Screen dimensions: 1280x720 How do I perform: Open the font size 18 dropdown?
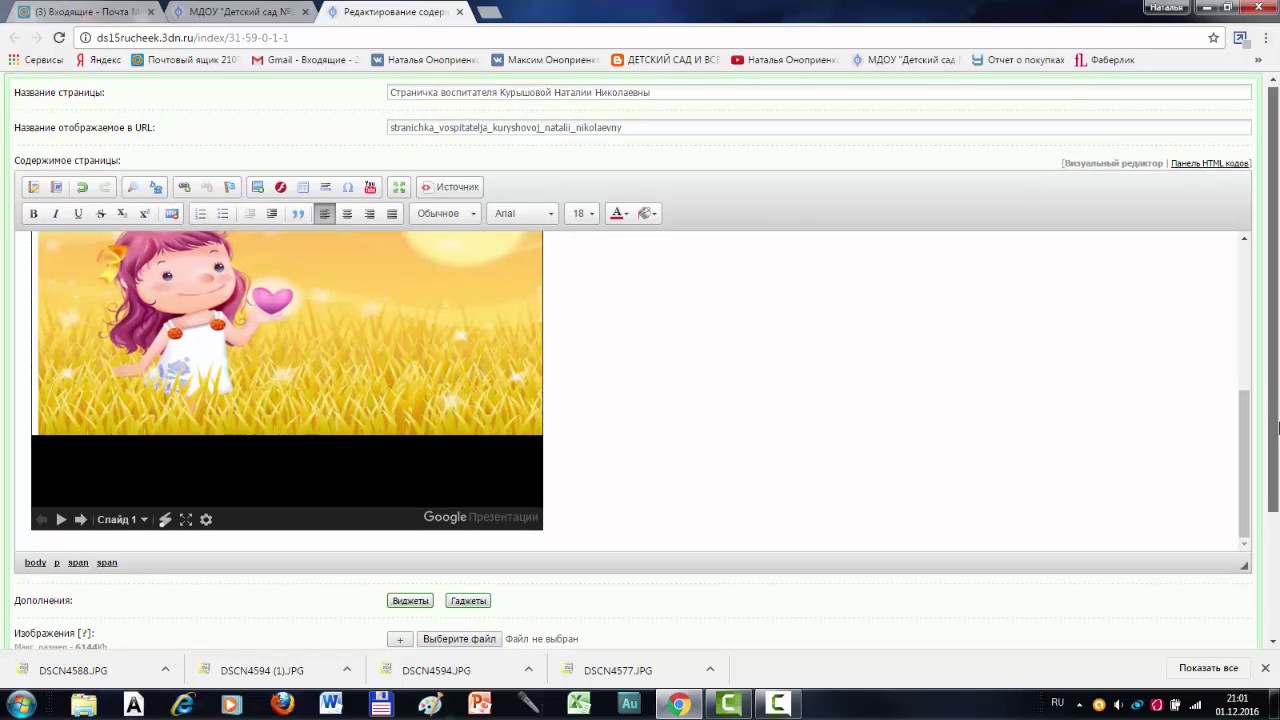pos(583,213)
